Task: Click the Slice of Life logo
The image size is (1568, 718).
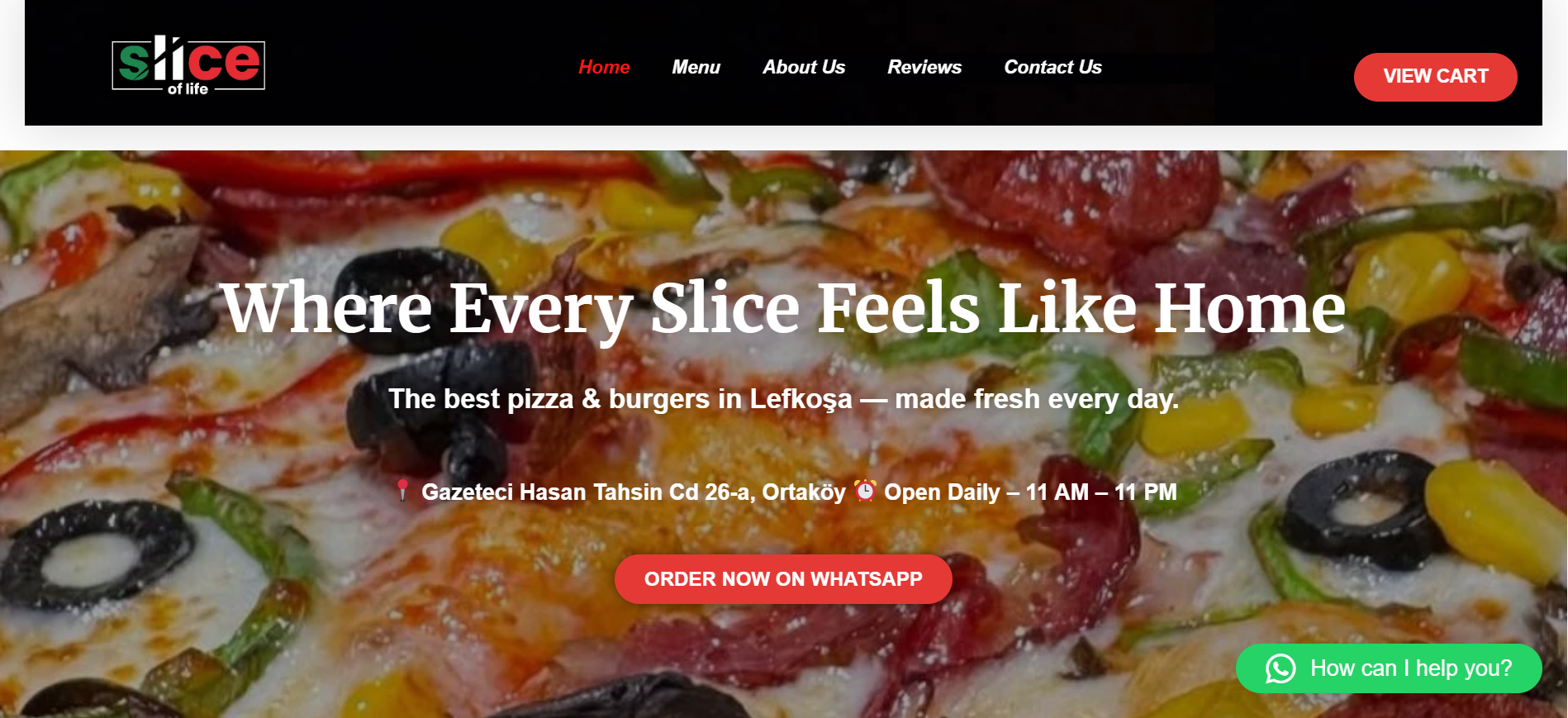Action: tap(188, 65)
